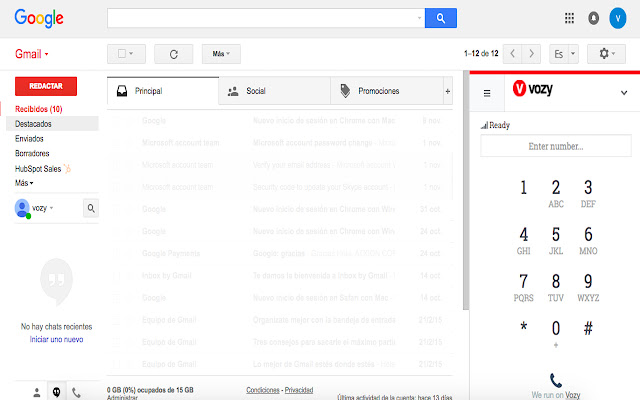Click the inbox vertical scrollbar
The image size is (640, 400).
[x=466, y=190]
